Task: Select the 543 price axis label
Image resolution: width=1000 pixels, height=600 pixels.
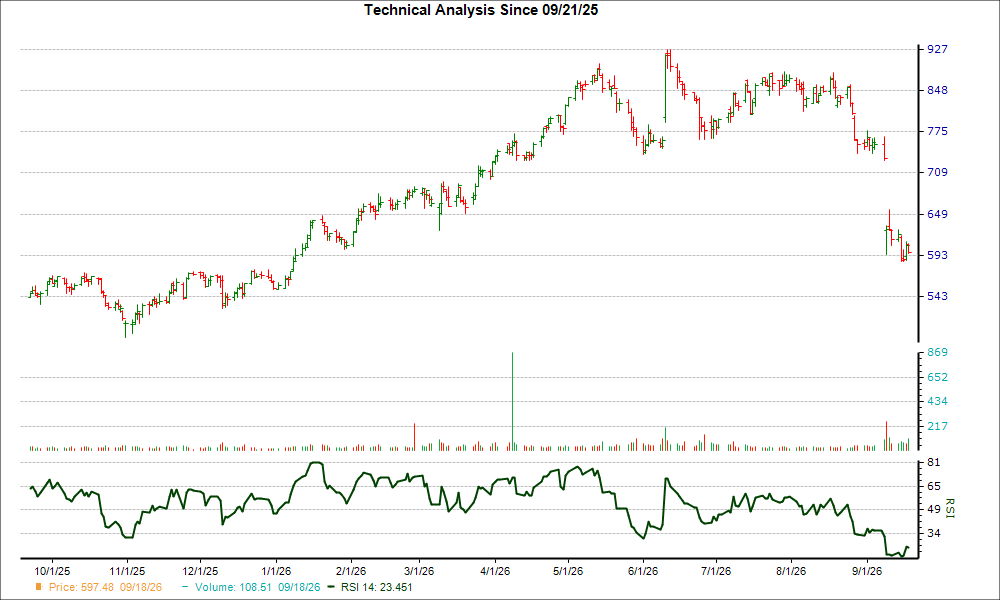Action: (x=938, y=296)
